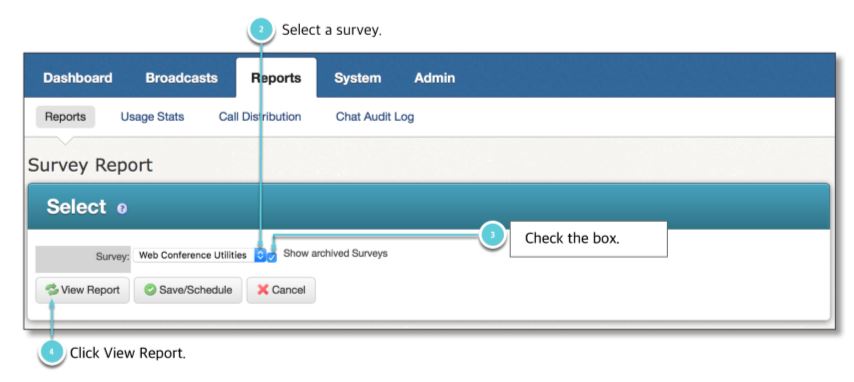Image resolution: width=854 pixels, height=382 pixels.
Task: Open the System tab
Action: pyautogui.click(x=357, y=78)
